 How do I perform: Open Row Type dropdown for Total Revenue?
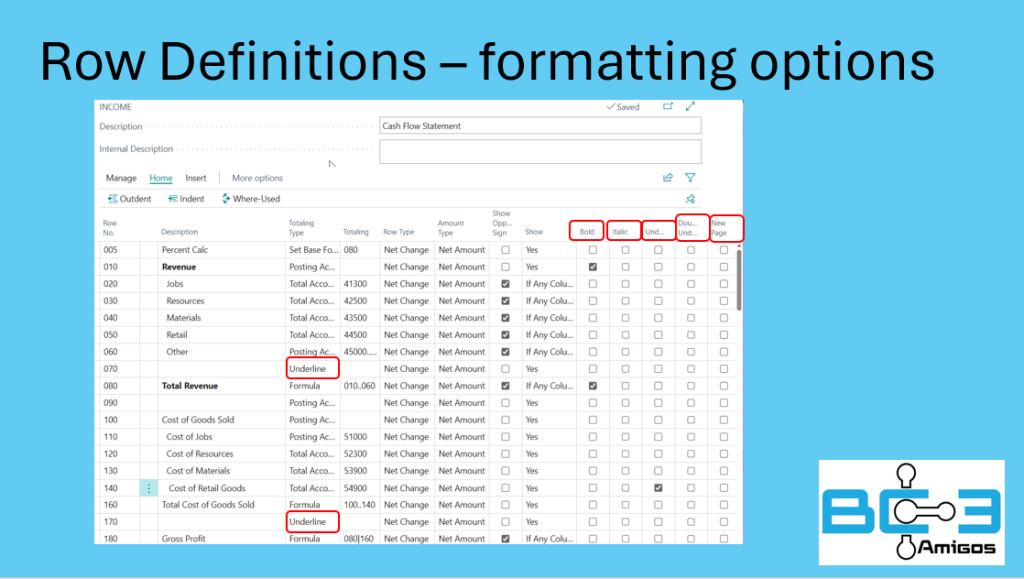pyautogui.click(x=406, y=386)
